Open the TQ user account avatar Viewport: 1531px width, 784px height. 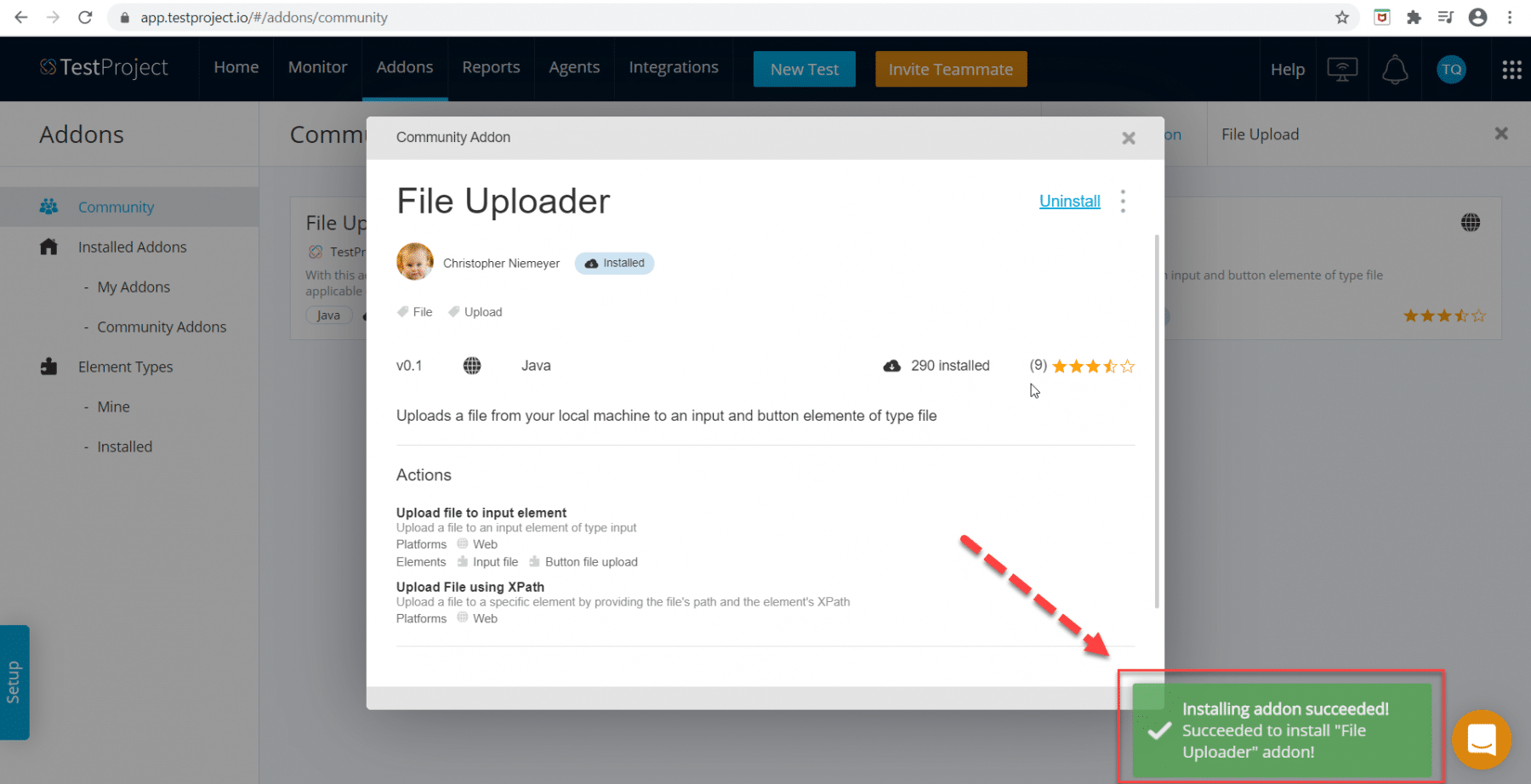pos(1452,70)
